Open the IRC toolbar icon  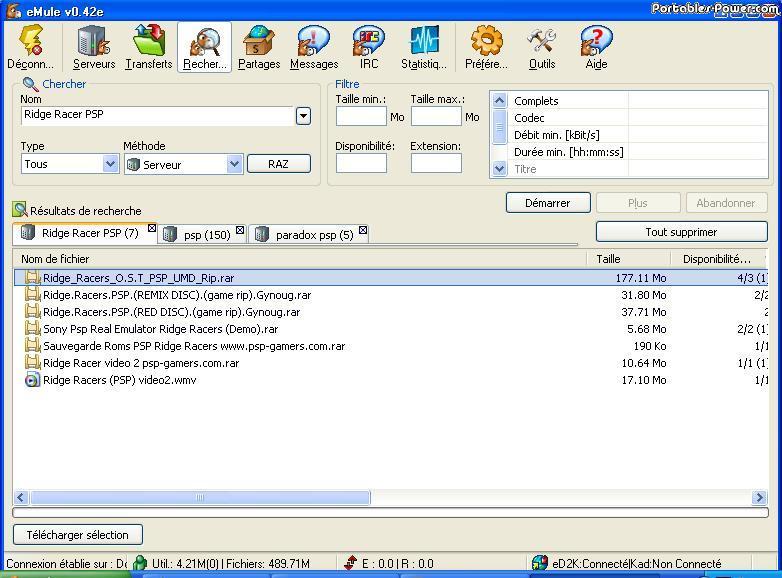tap(369, 47)
